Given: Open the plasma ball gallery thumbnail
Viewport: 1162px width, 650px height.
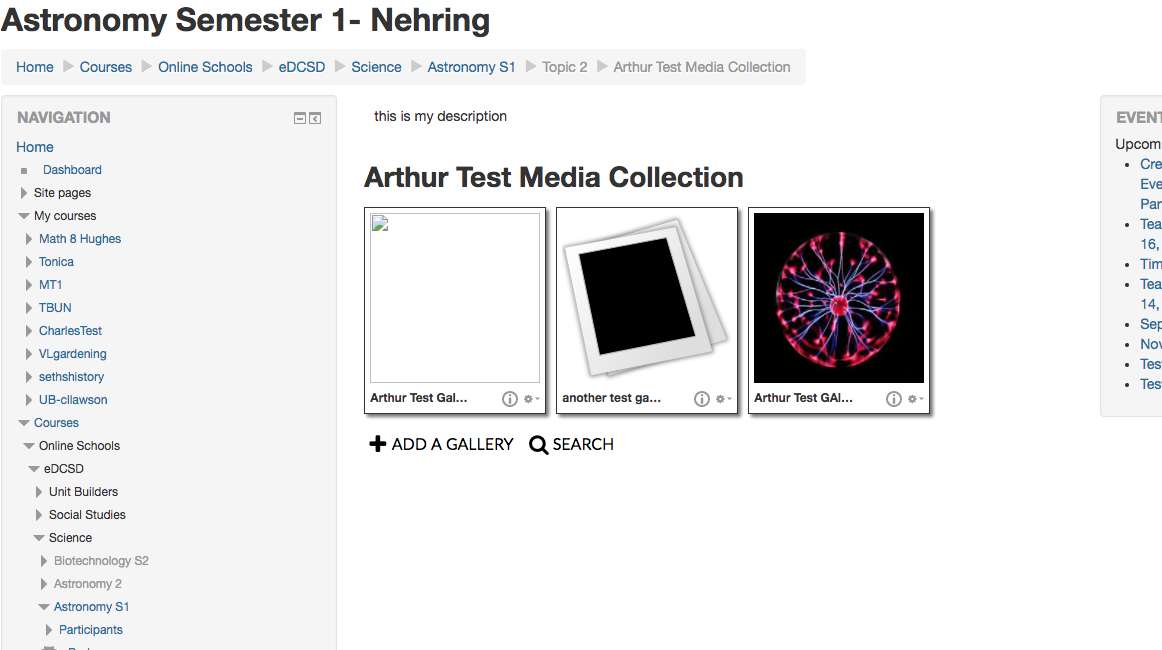Looking at the screenshot, I should (x=839, y=298).
